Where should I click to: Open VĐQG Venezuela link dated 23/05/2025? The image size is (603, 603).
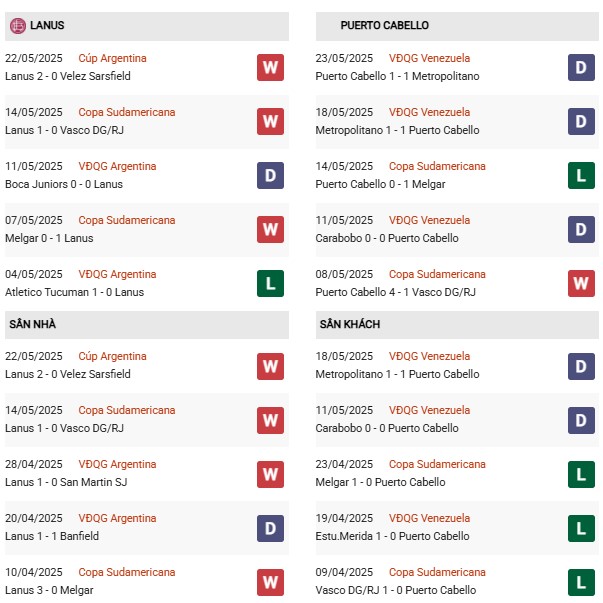[429, 58]
